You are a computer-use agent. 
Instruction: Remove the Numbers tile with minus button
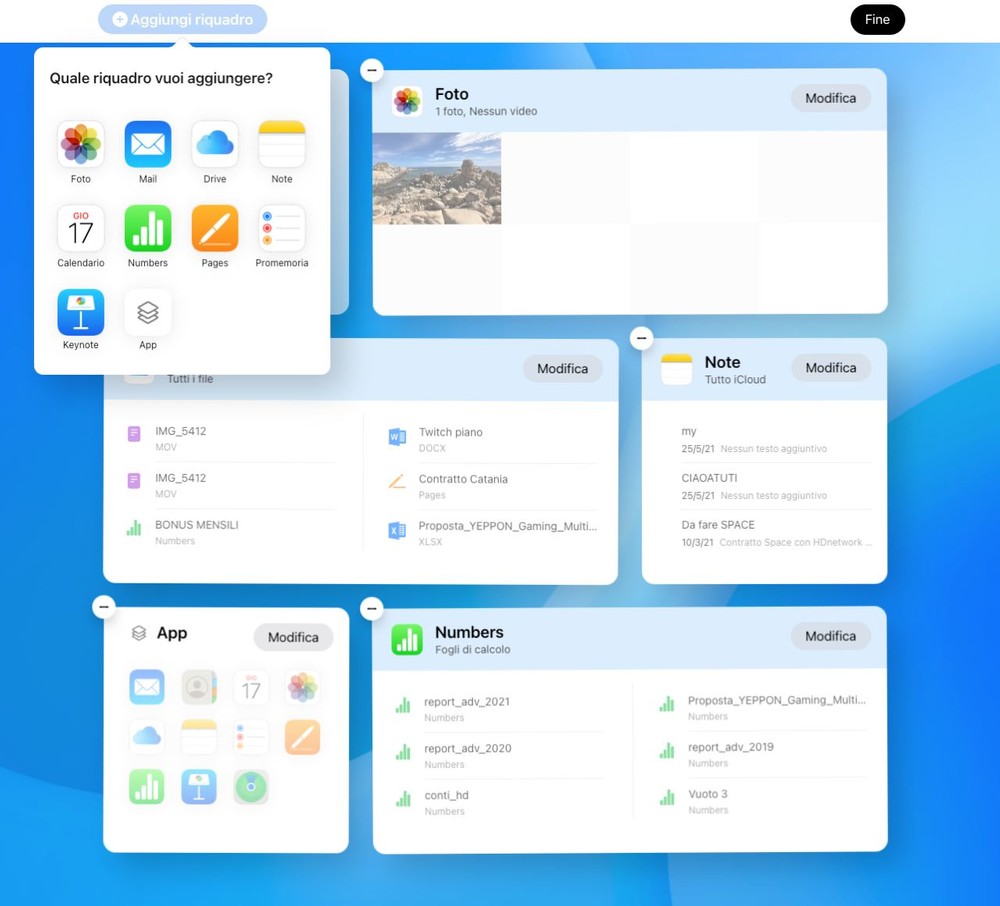[372, 608]
